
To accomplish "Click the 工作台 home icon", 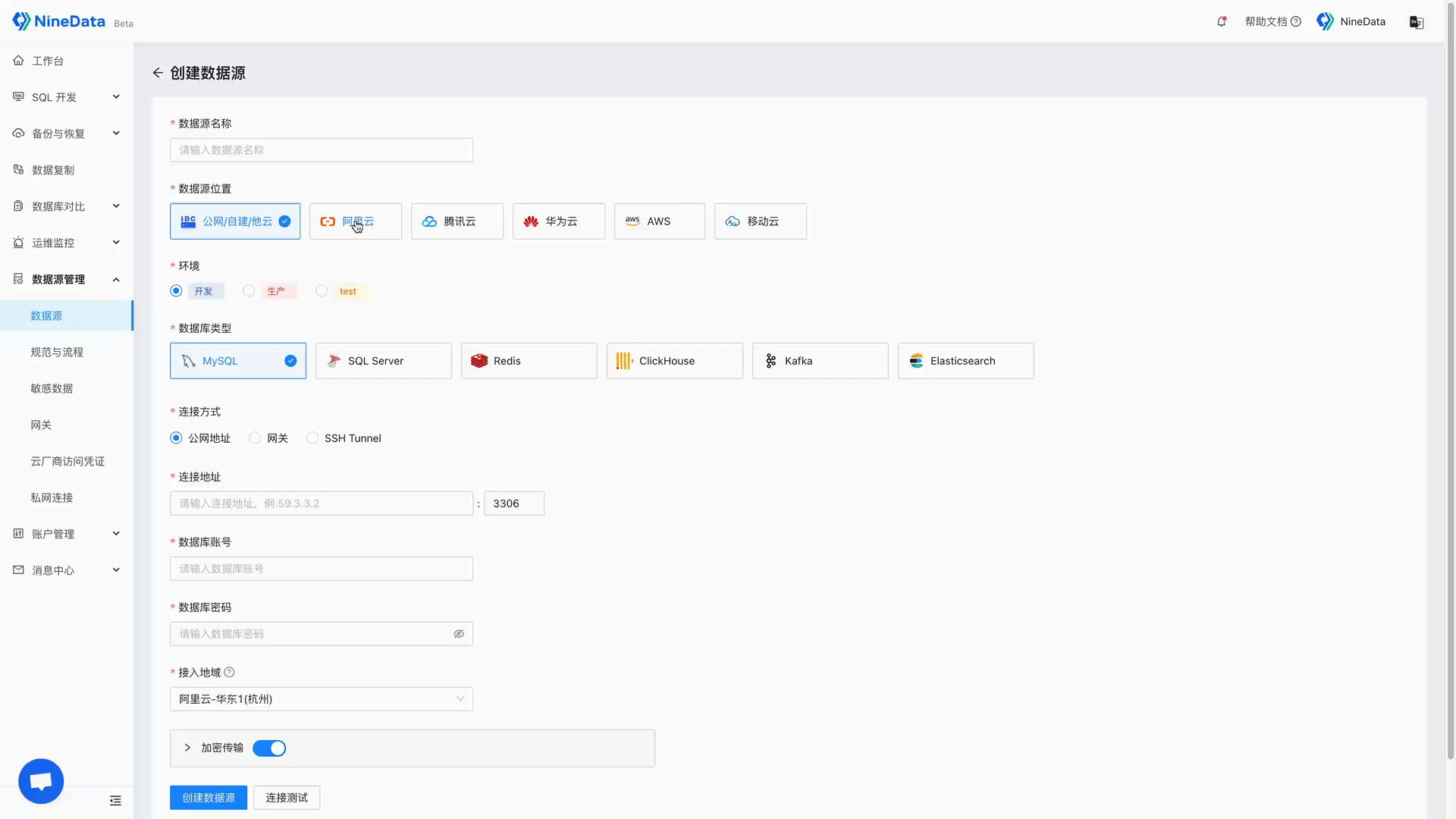I will pos(18,60).
